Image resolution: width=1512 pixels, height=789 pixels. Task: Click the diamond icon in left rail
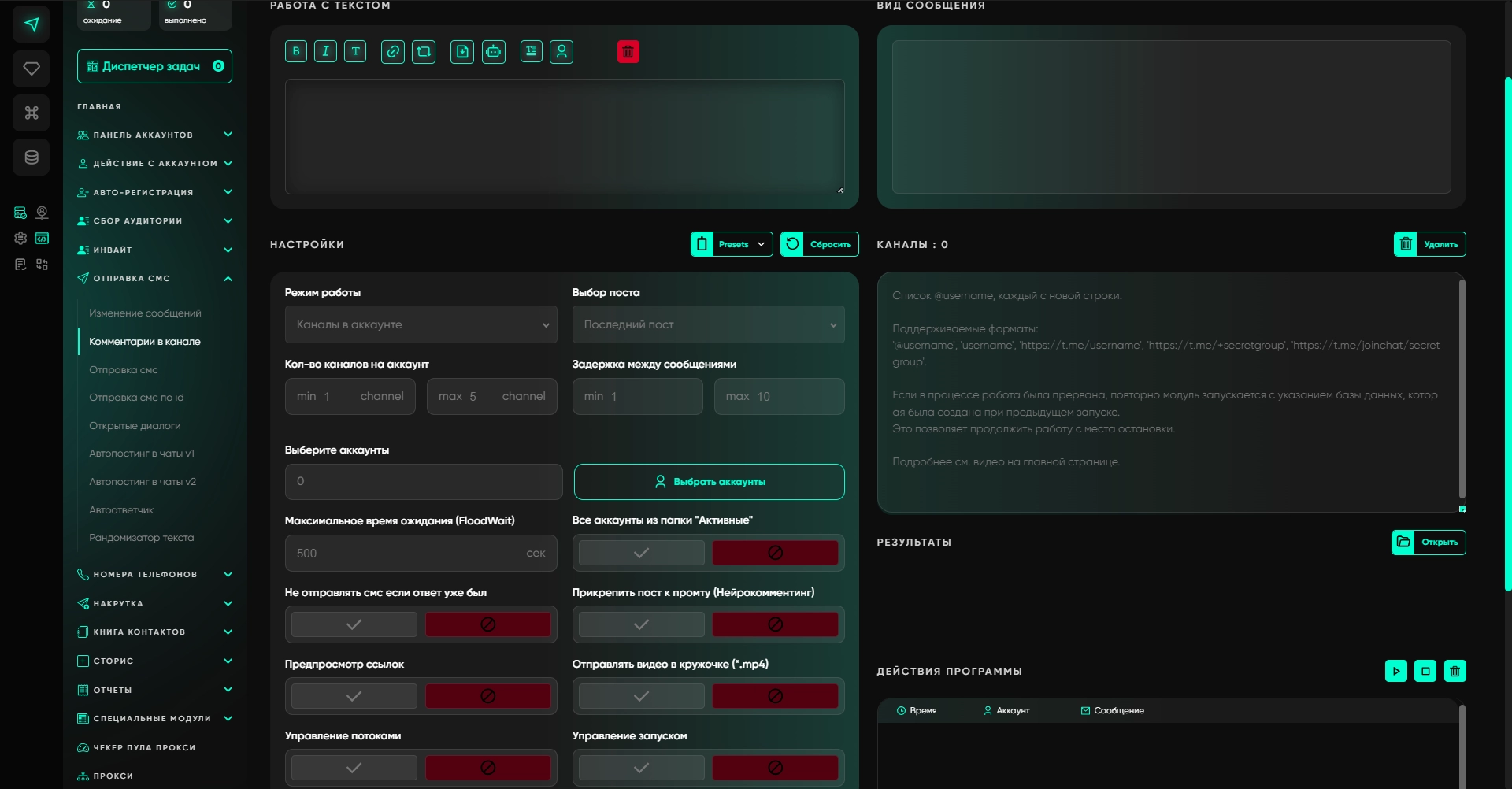click(31, 69)
